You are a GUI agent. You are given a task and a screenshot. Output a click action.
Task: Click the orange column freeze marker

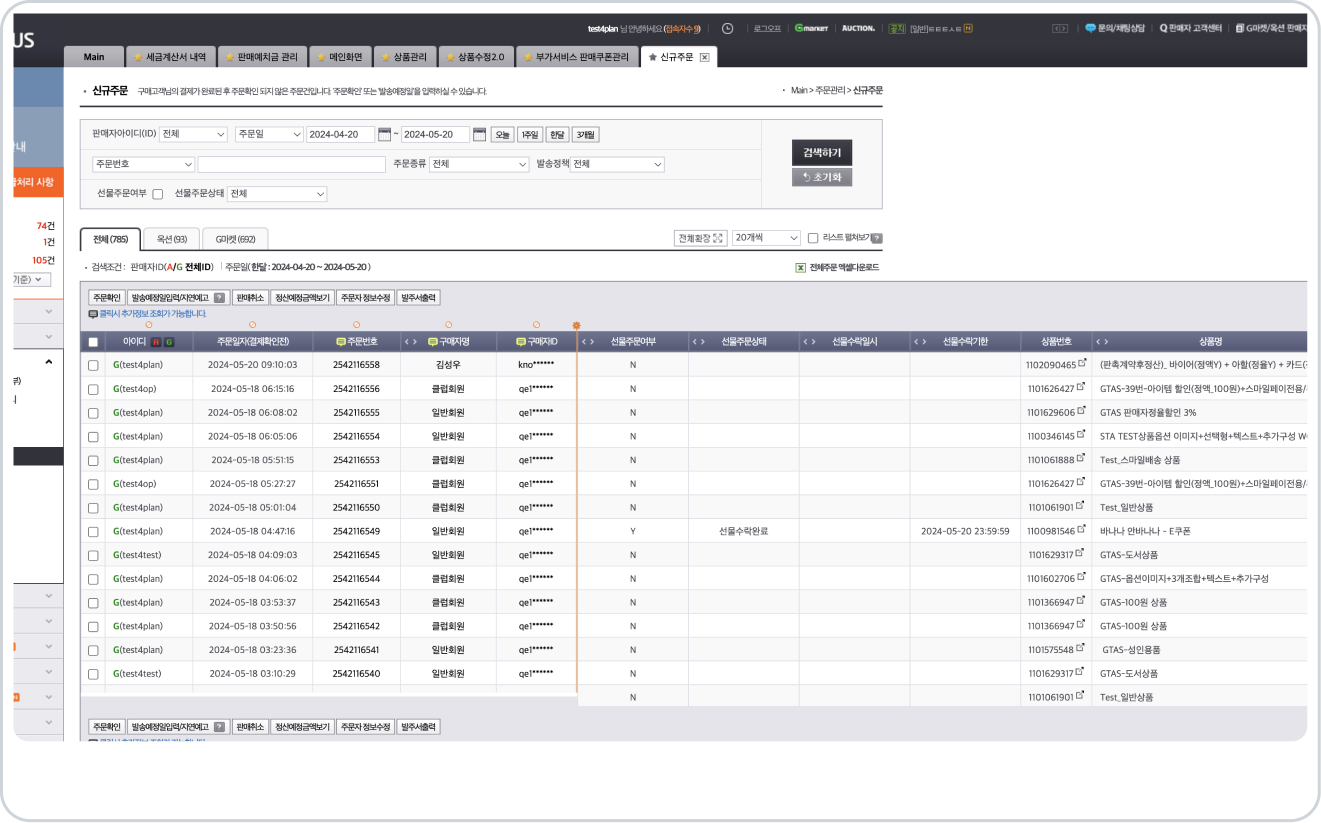tap(576, 326)
